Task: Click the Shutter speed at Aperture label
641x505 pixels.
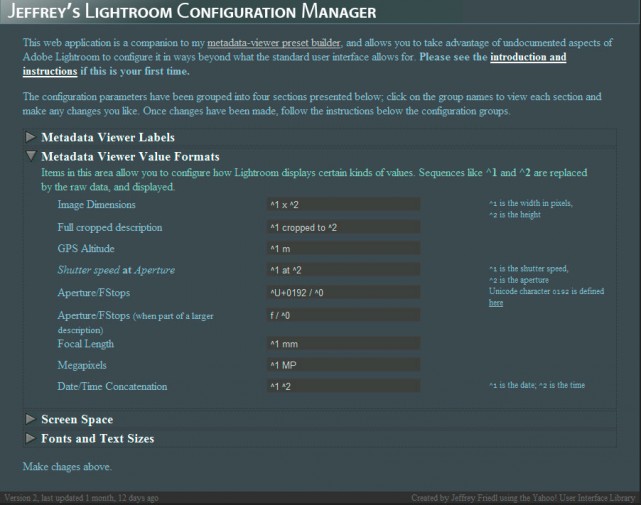Action: pos(116,270)
